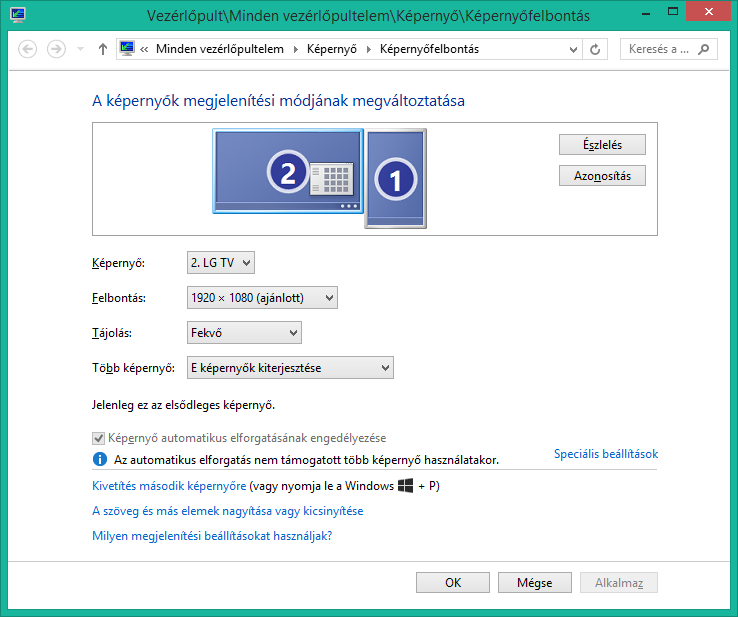738x617 pixels.
Task: Click the Azonosítás button
Action: pyautogui.click(x=602, y=176)
